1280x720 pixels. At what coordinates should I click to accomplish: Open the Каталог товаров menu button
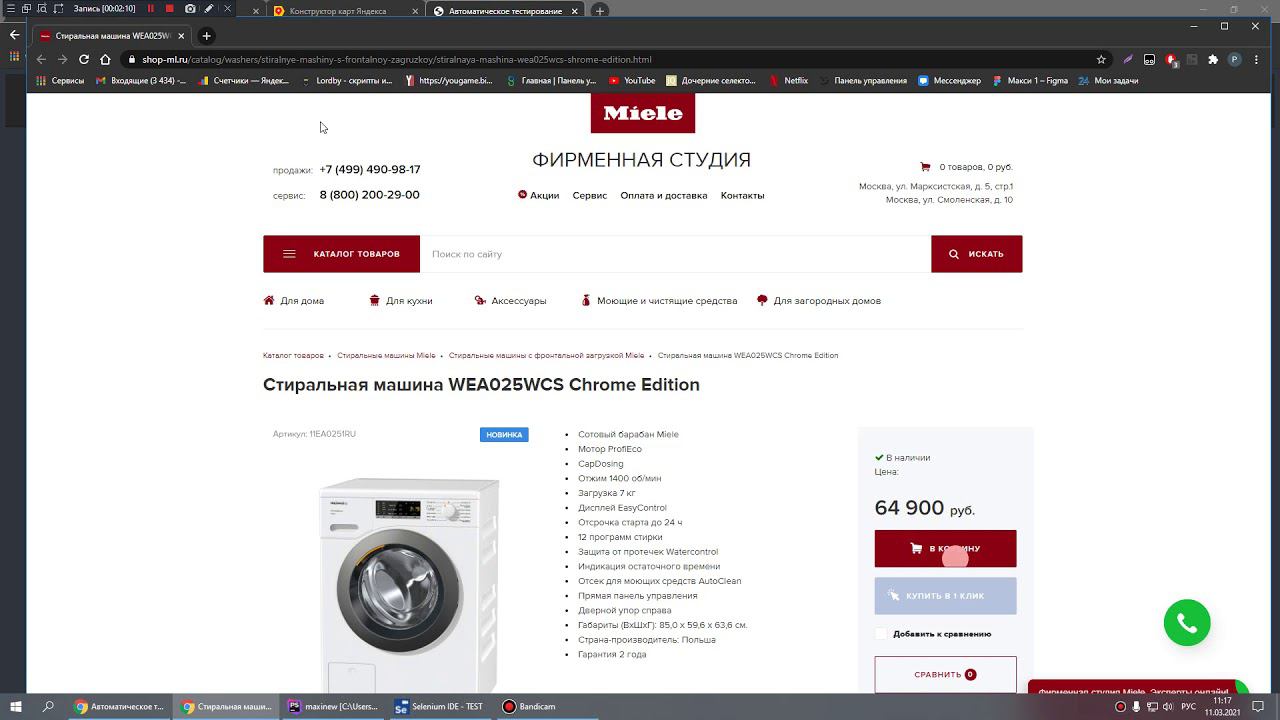tap(341, 254)
